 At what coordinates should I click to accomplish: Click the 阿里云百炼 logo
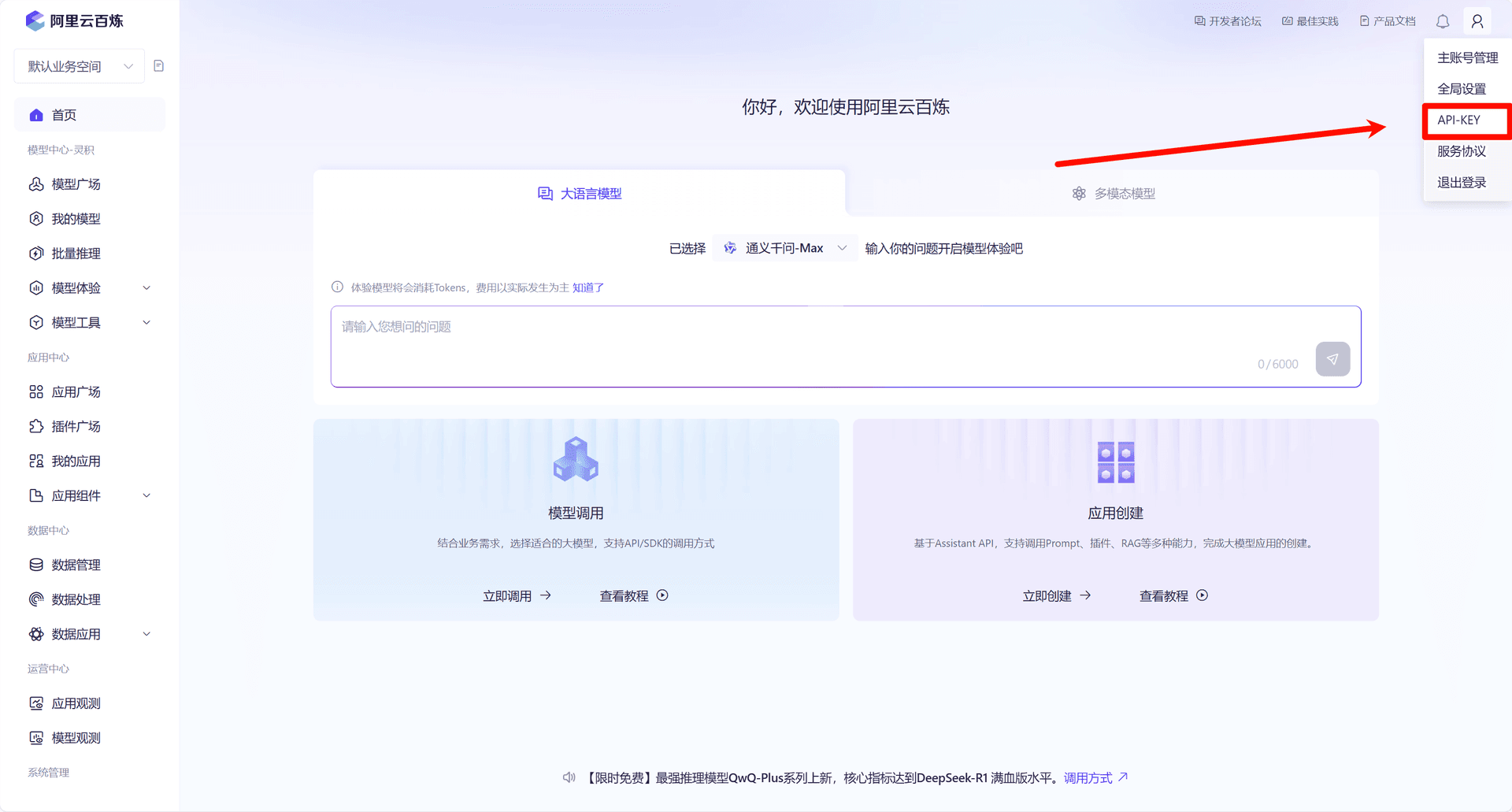click(74, 20)
